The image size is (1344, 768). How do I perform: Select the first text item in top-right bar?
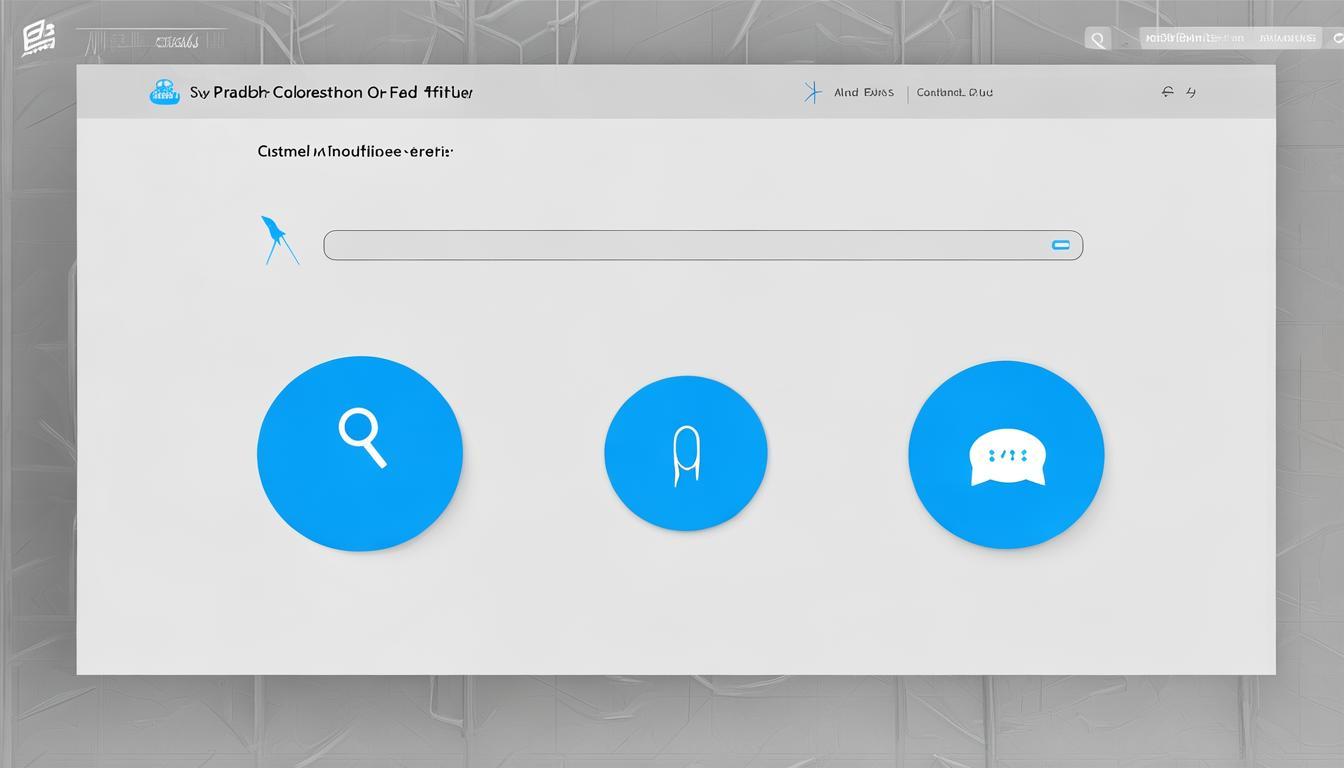pyautogui.click(x=1194, y=38)
